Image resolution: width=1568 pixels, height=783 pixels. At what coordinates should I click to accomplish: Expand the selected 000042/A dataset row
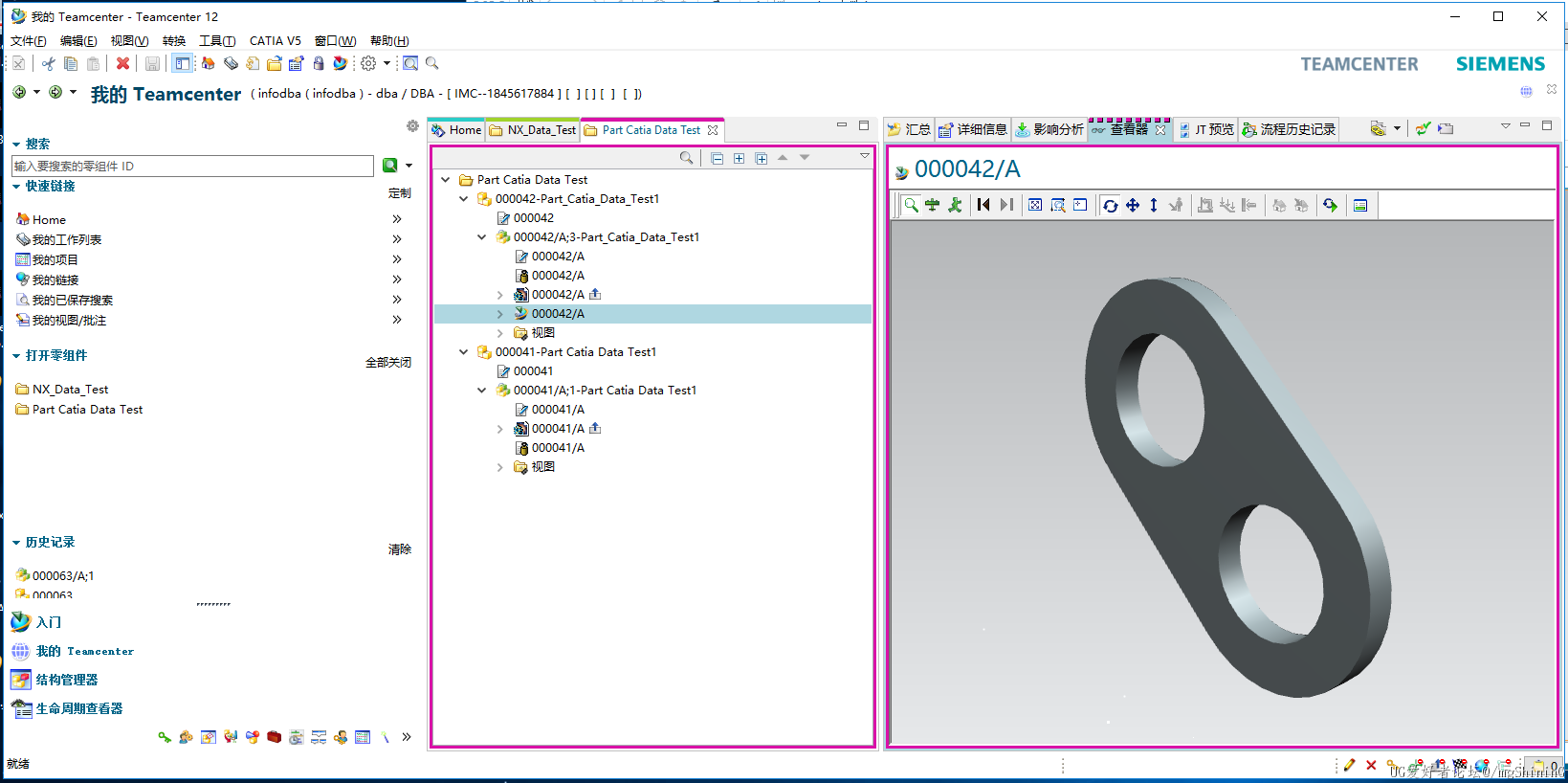500,314
